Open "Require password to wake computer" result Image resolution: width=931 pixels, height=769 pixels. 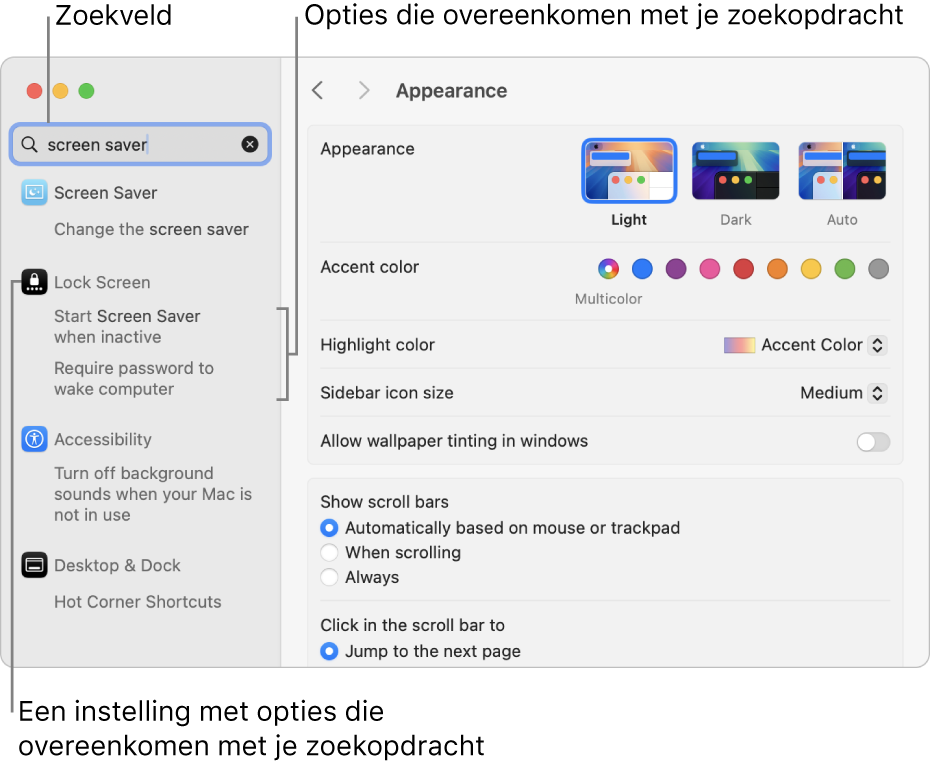(x=134, y=379)
